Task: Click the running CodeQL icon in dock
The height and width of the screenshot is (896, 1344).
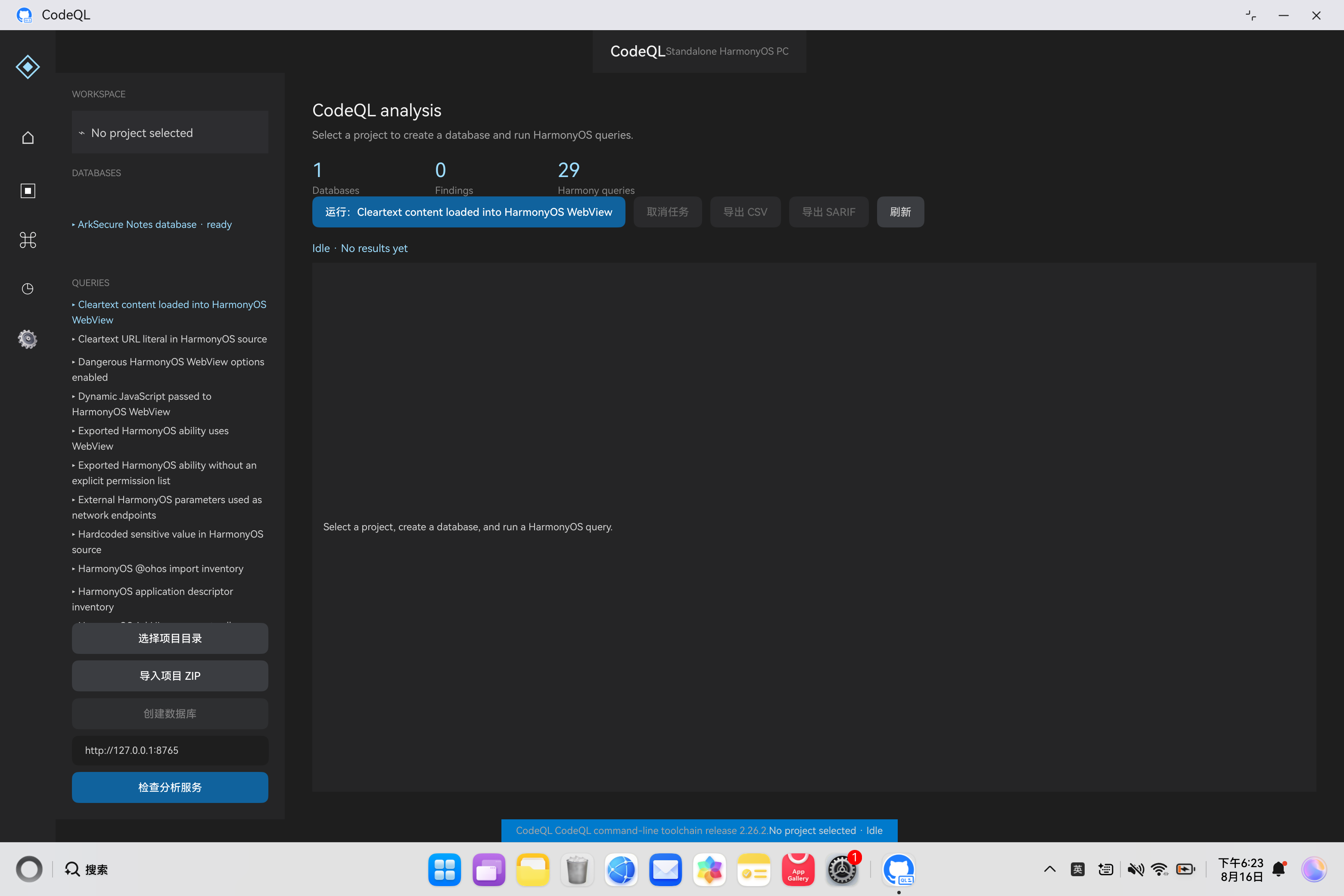Action: [x=899, y=870]
